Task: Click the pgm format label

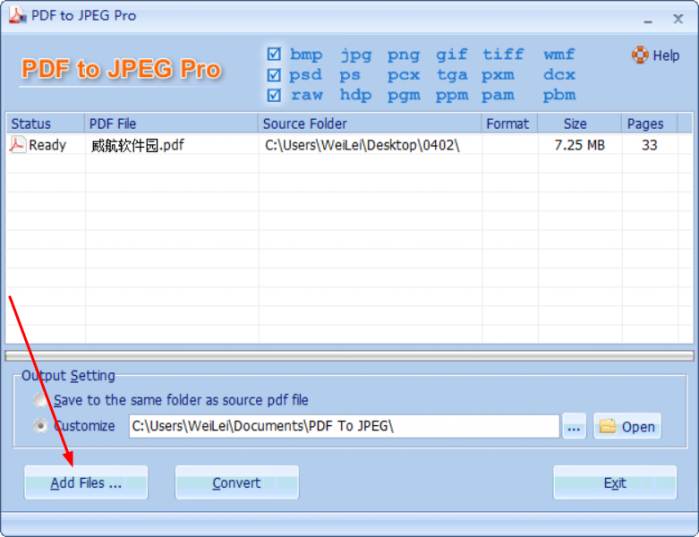Action: (403, 95)
